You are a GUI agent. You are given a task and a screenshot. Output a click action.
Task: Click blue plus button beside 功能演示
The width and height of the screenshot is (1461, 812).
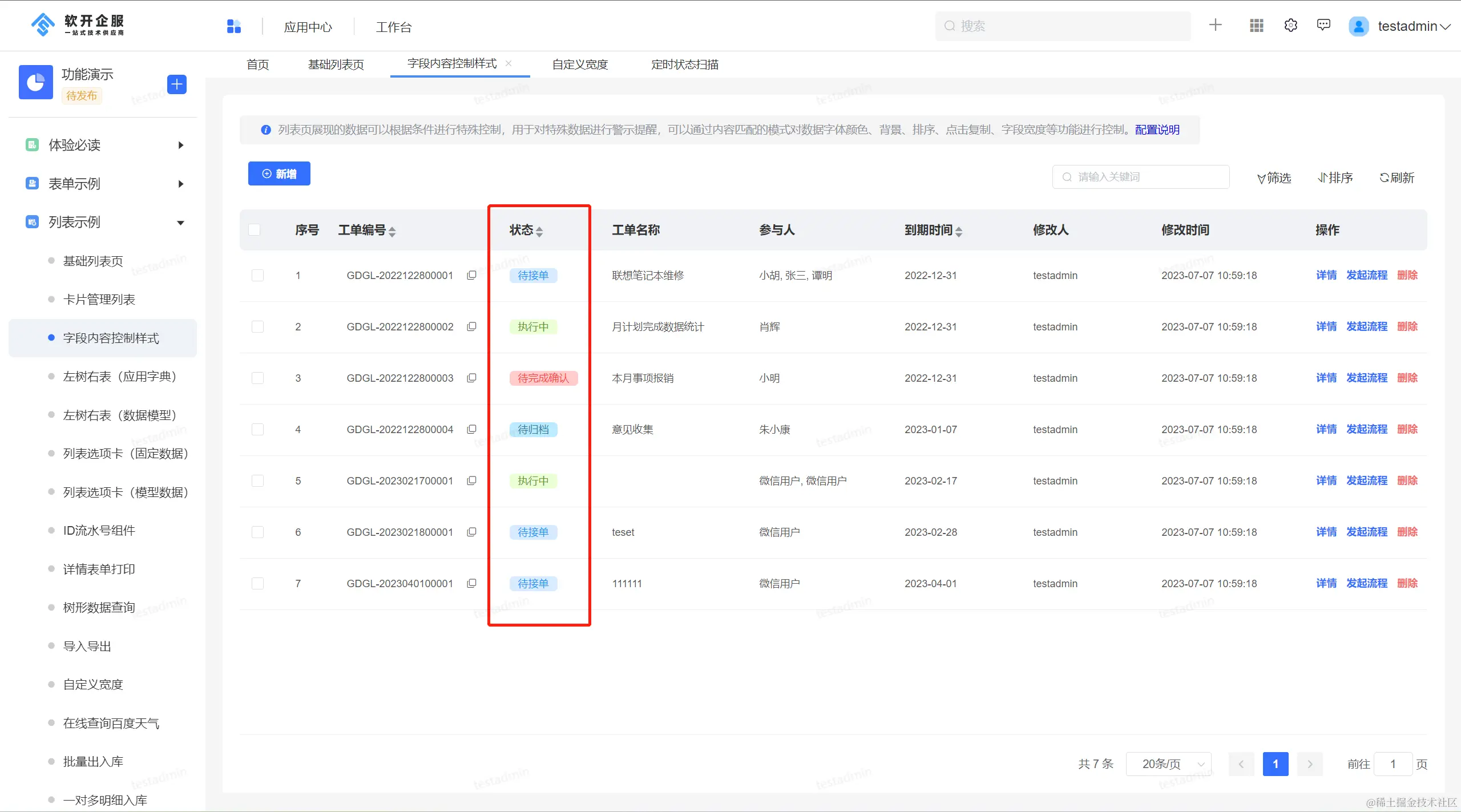point(177,84)
